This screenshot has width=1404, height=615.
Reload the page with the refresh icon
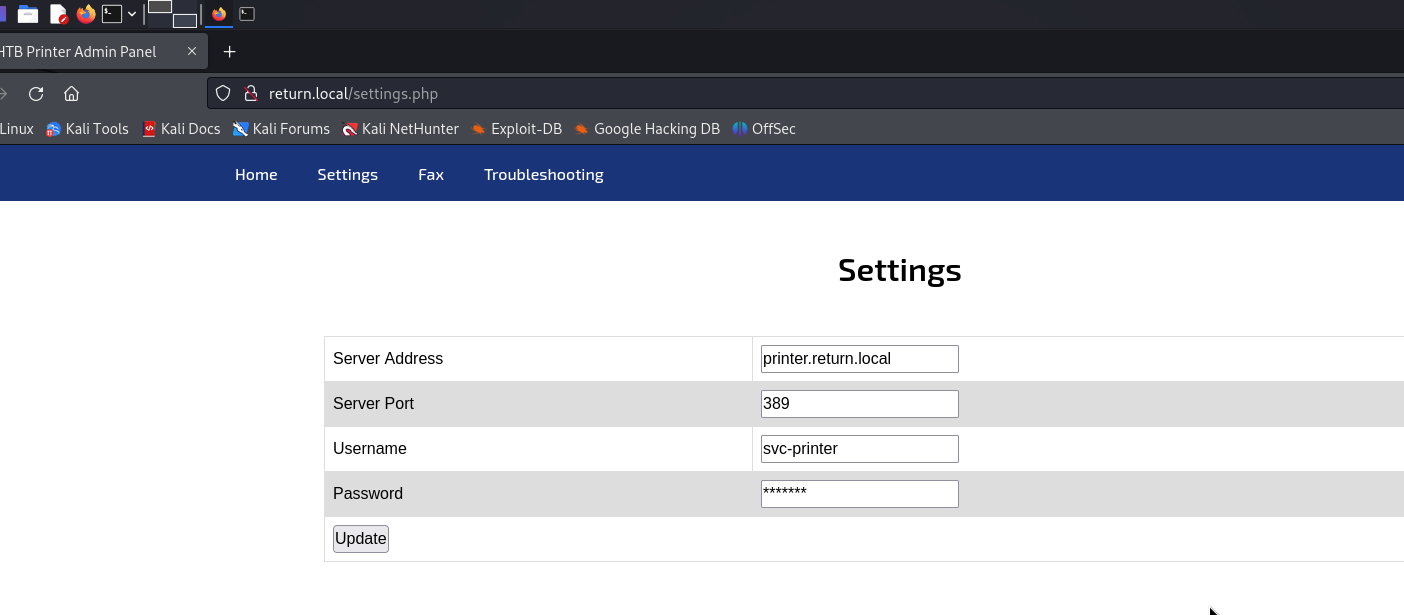click(36, 94)
